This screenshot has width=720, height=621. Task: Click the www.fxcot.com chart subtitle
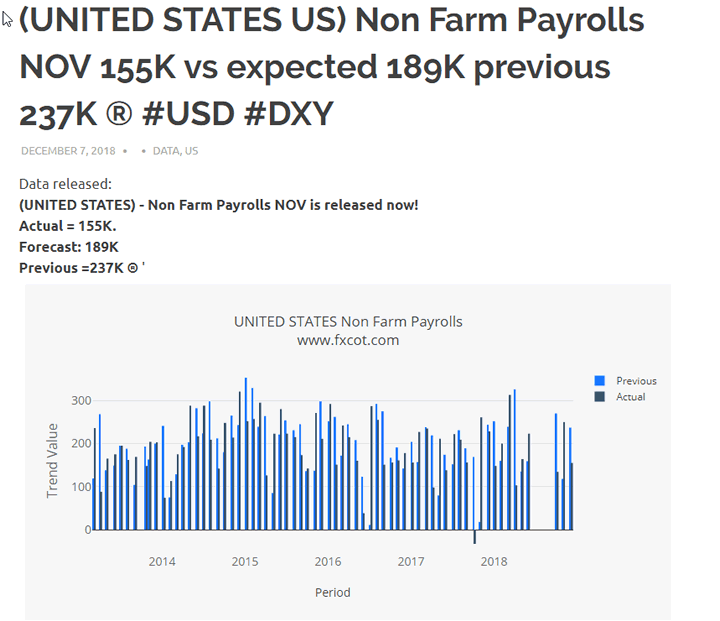pos(348,340)
